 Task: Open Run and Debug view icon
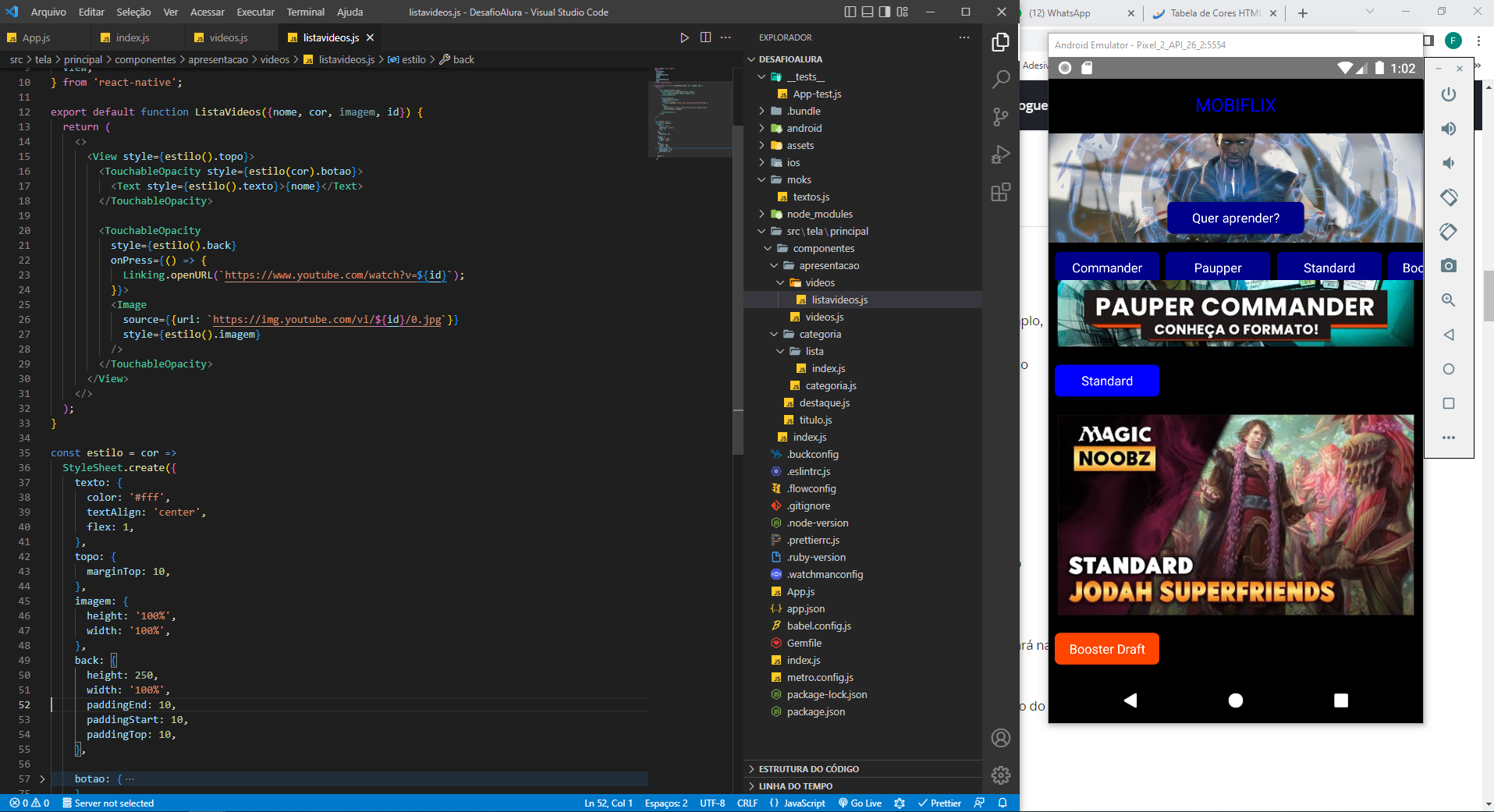click(x=1001, y=154)
